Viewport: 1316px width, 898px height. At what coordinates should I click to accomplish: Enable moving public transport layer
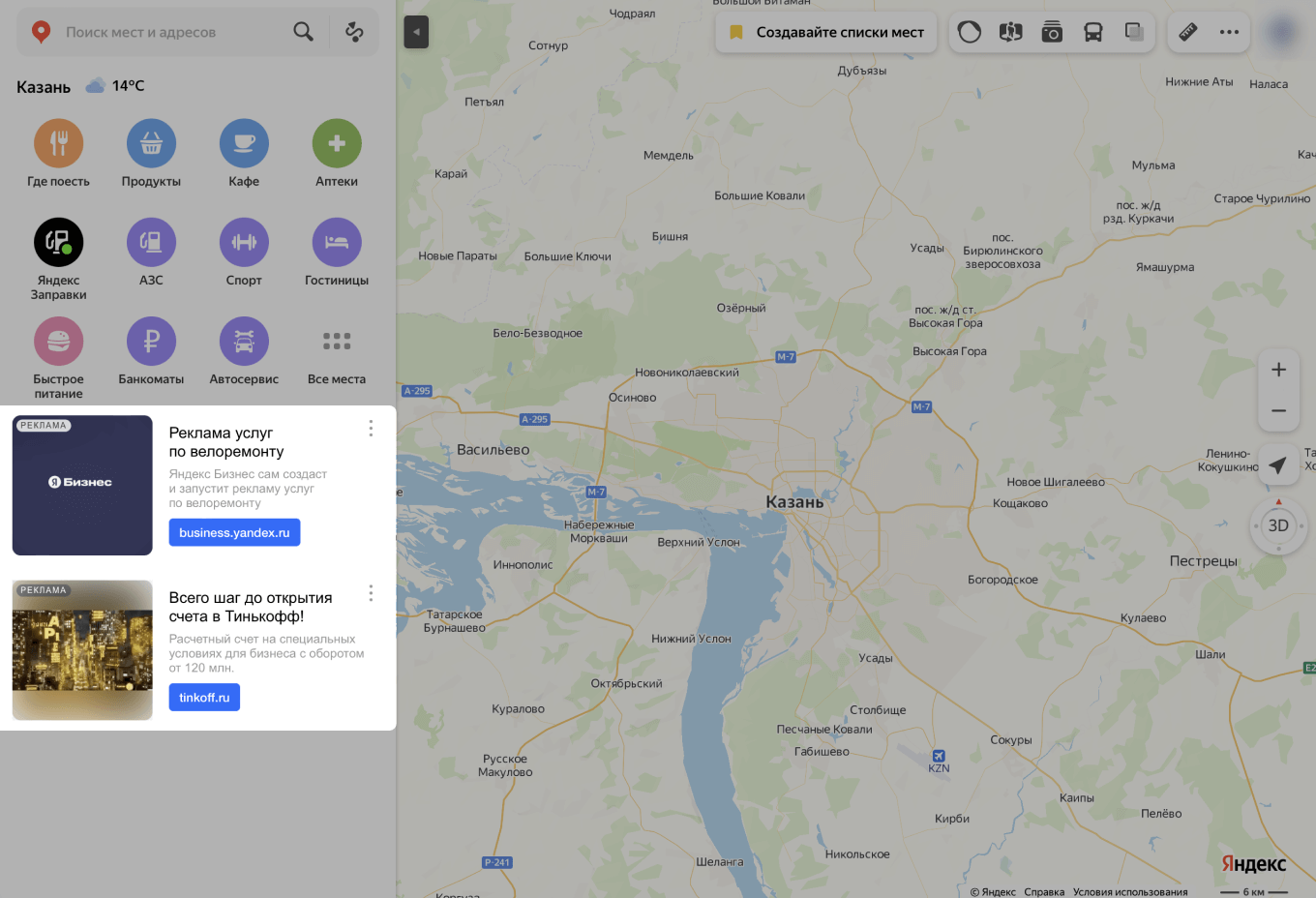pyautogui.click(x=1093, y=32)
